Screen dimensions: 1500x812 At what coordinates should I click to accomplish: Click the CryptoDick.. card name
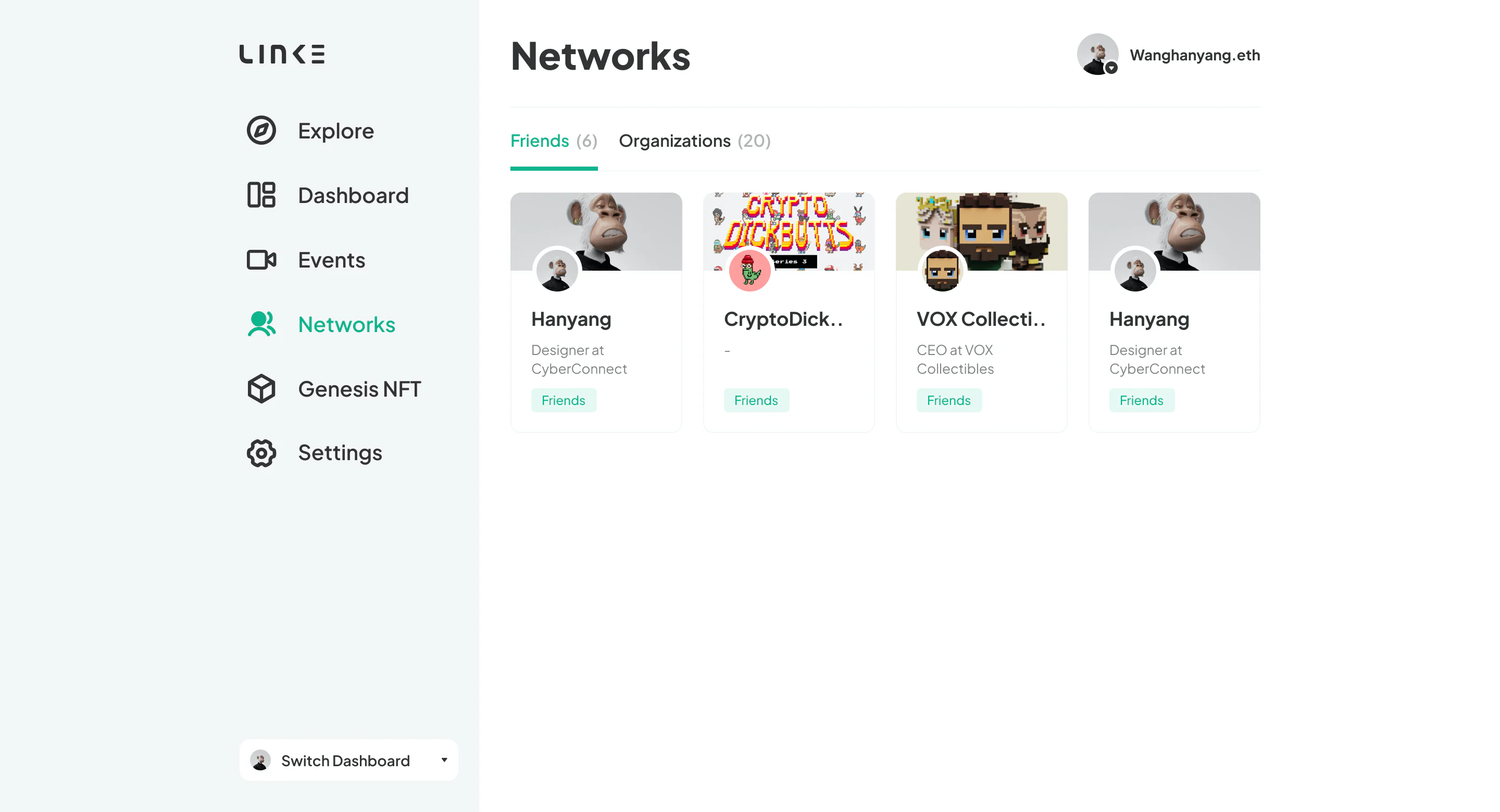coord(783,319)
